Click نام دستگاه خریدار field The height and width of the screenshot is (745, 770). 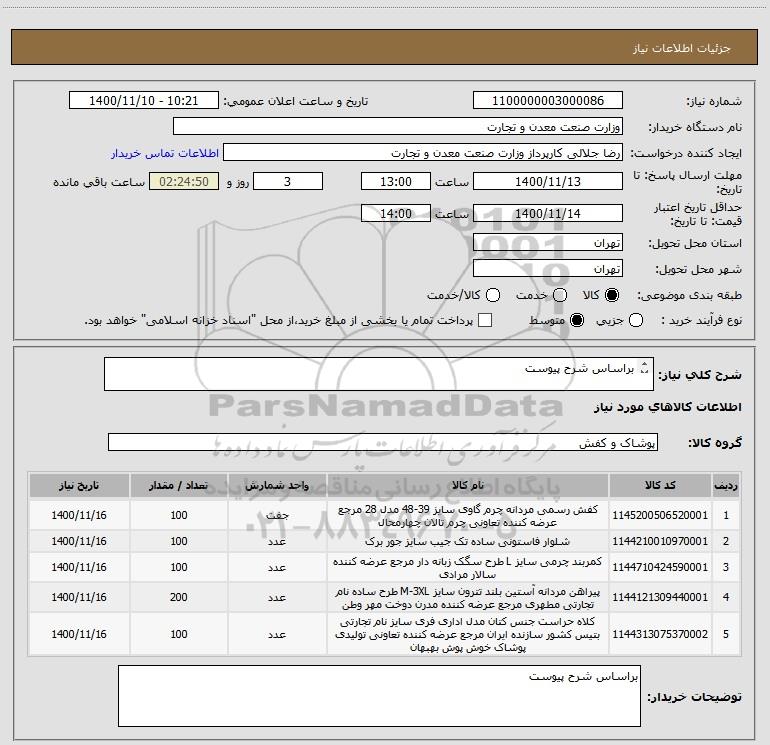(398, 127)
